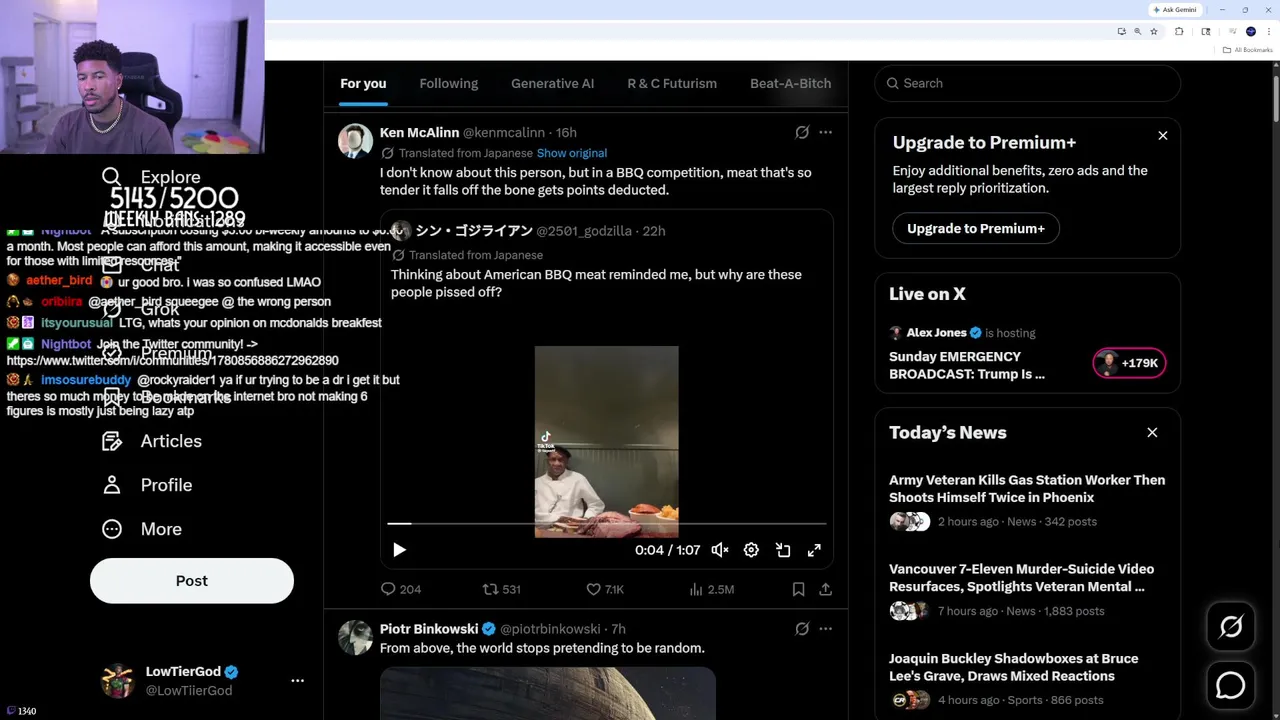This screenshot has width=1280, height=720.
Task: Open the More sidebar menu
Action: [142, 529]
